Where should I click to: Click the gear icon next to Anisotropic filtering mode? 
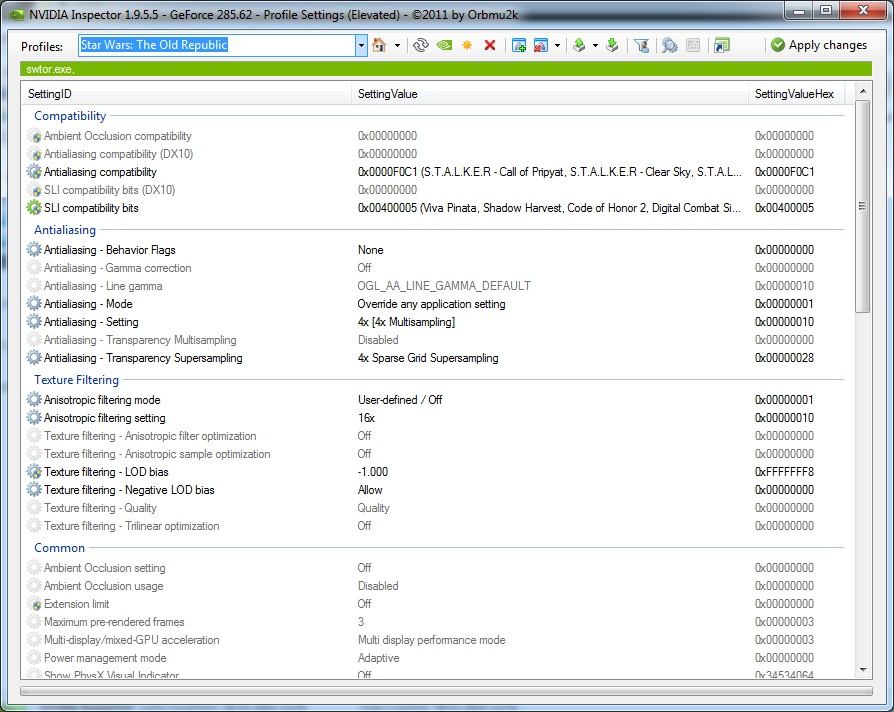[x=34, y=400]
